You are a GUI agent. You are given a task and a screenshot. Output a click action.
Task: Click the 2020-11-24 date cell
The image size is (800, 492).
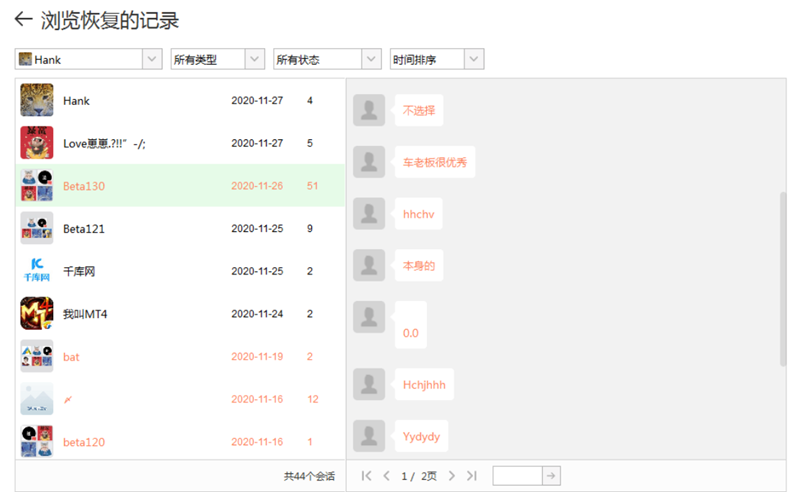[x=257, y=314]
